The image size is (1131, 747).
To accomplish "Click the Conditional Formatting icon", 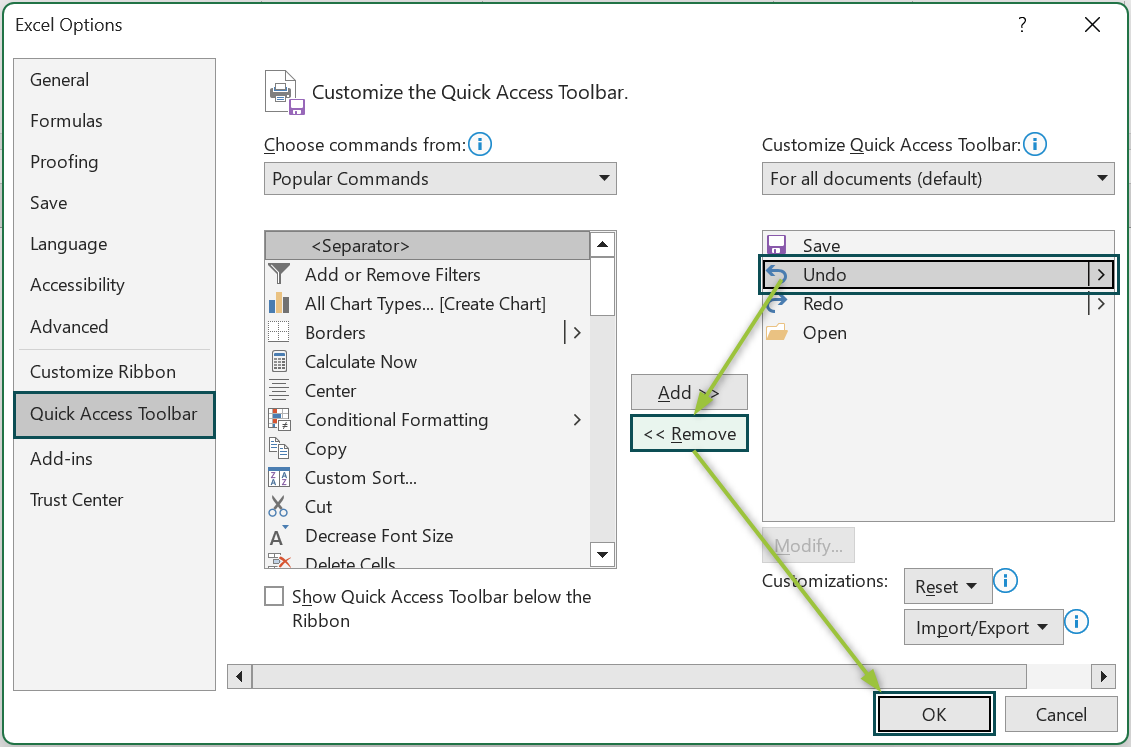I will pyautogui.click(x=278, y=419).
